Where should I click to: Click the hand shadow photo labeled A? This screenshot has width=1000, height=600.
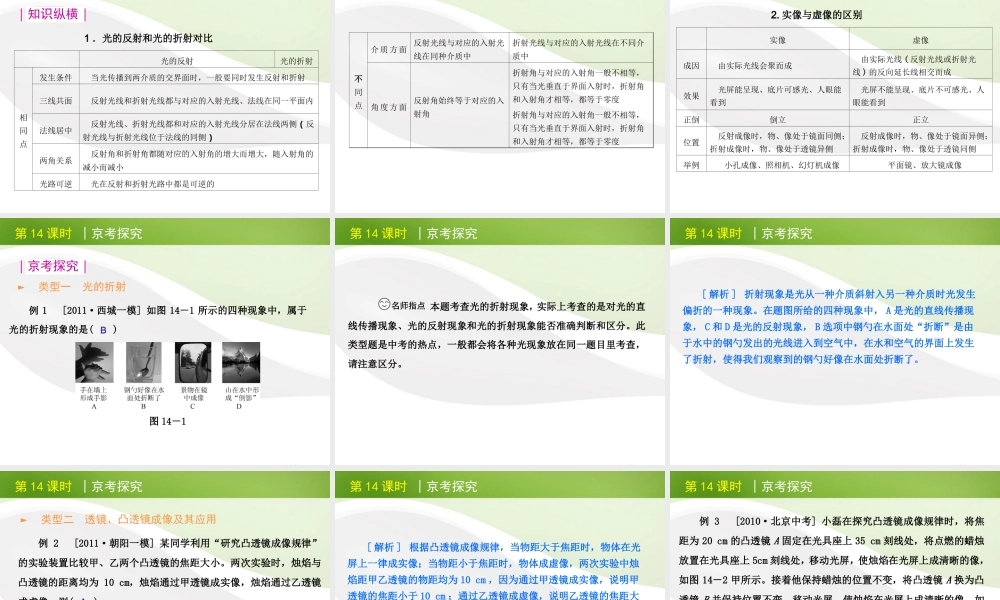[94, 362]
